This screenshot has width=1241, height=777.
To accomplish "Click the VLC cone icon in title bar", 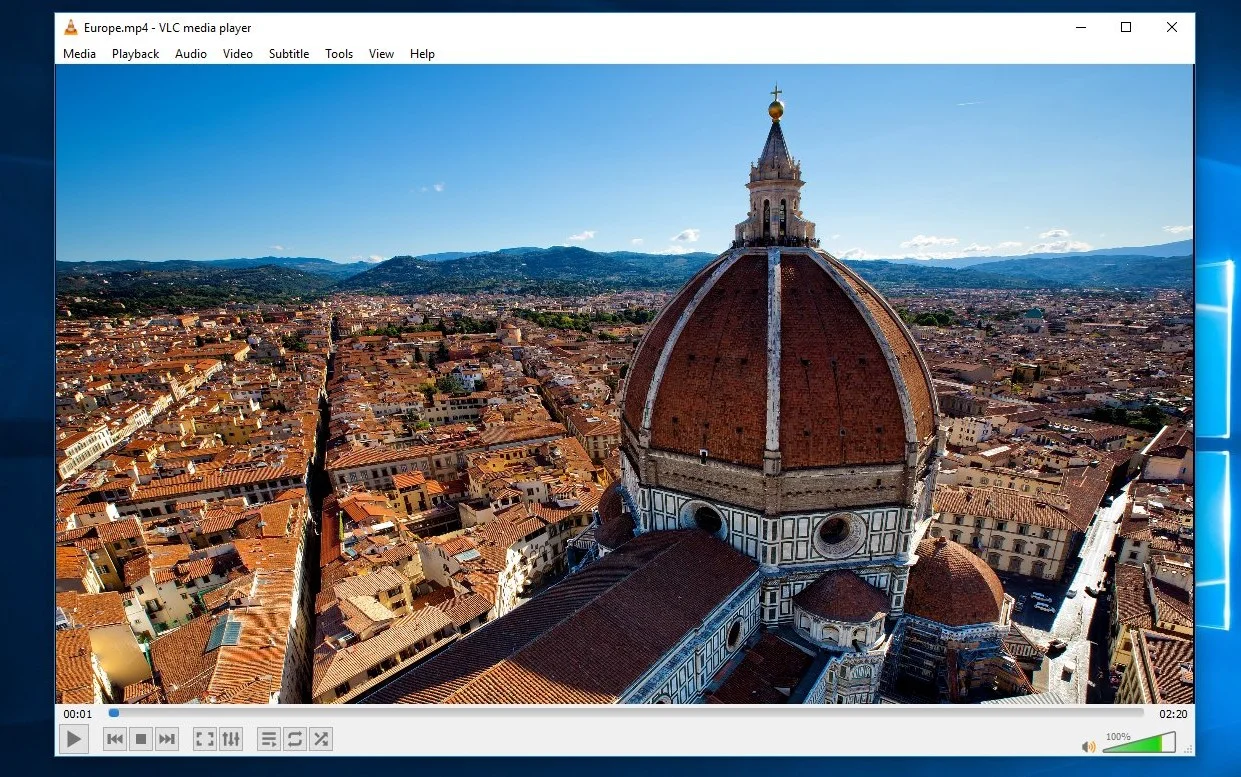I will (71, 27).
